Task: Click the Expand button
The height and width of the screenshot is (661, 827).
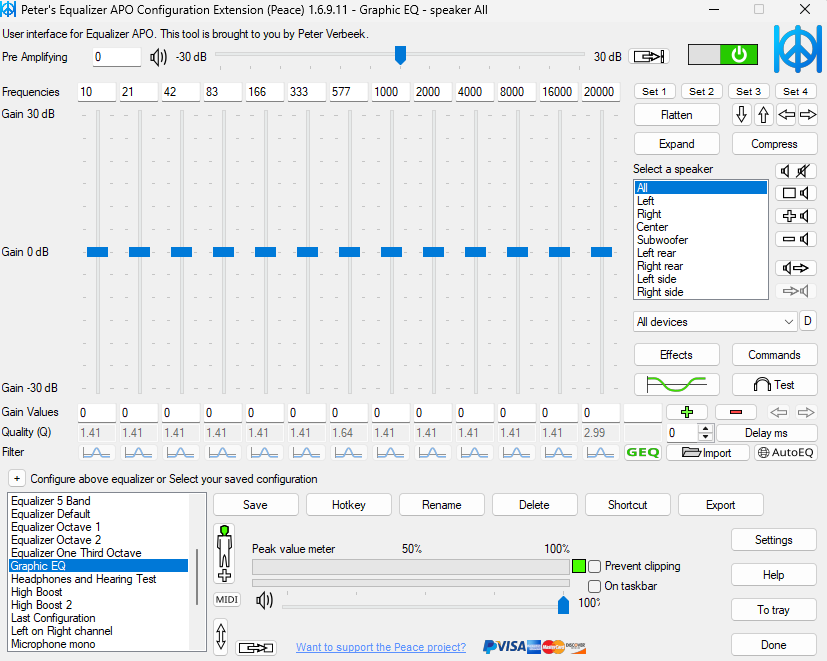Action: [x=677, y=143]
